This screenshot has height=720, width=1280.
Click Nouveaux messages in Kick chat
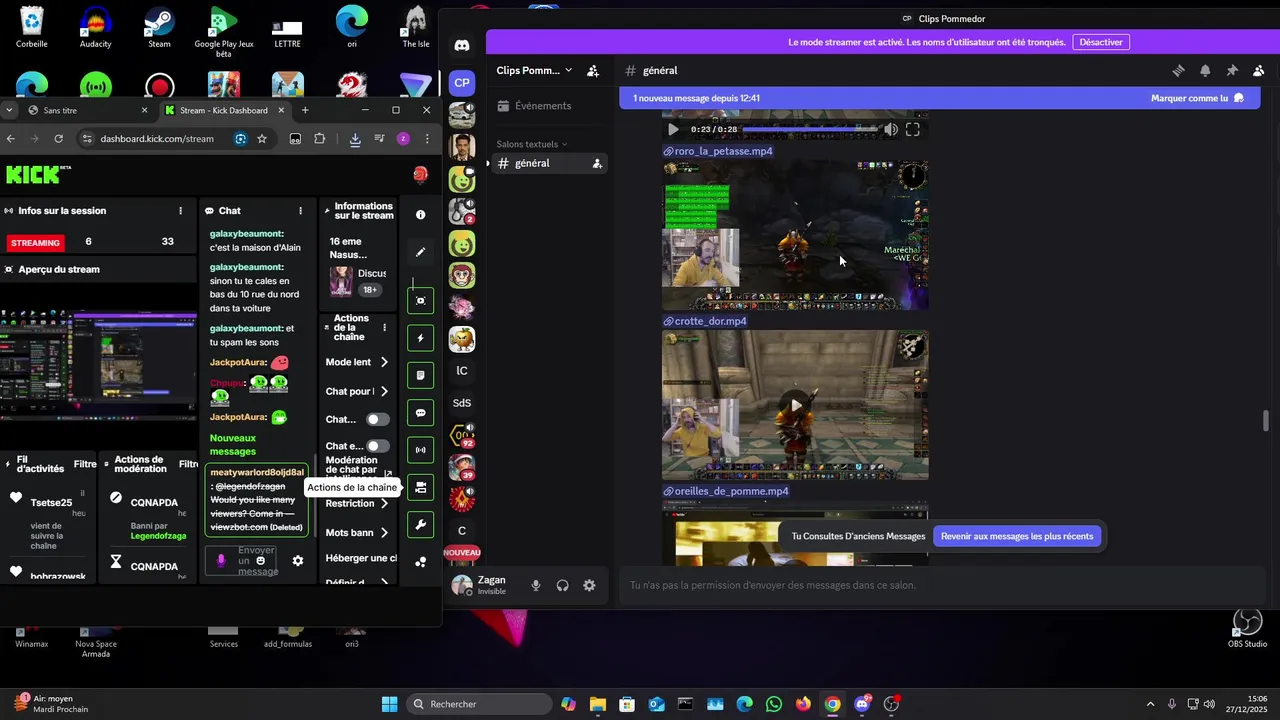[233, 444]
